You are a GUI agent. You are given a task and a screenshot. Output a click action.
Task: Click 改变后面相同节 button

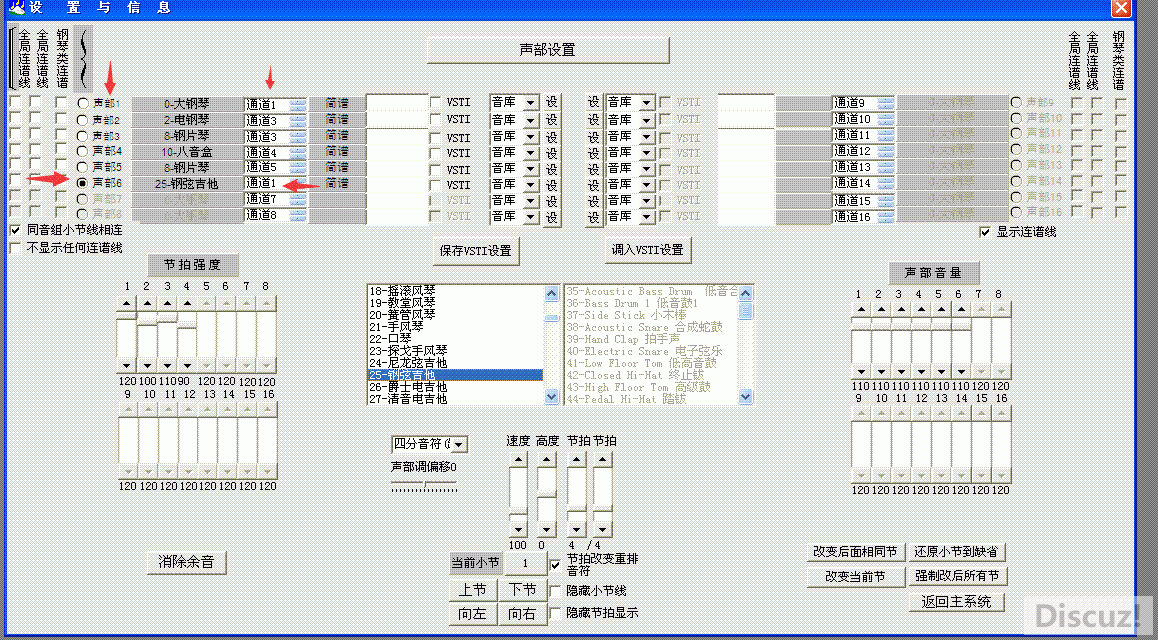pyautogui.click(x=855, y=552)
